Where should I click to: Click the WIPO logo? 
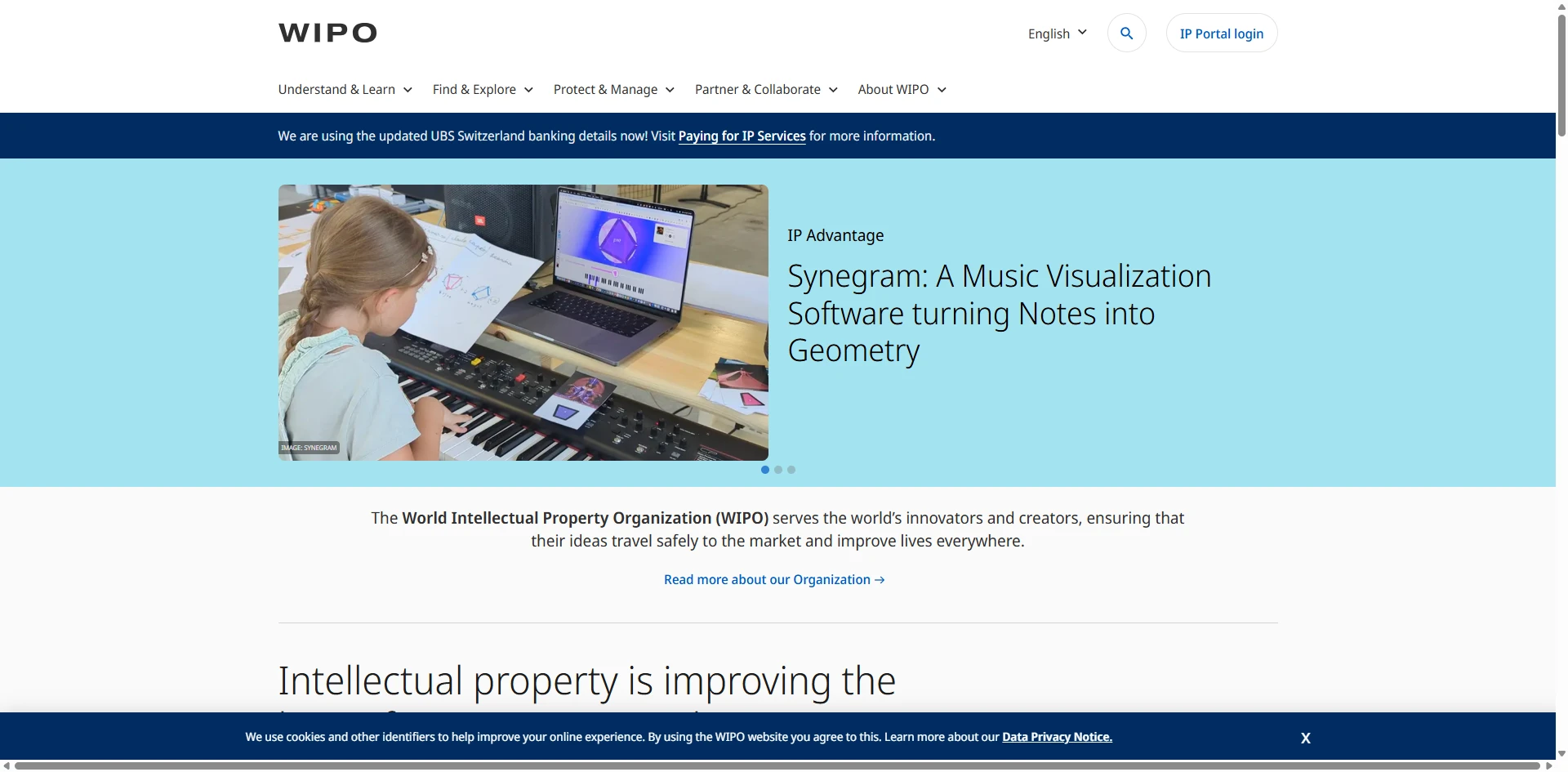[327, 33]
